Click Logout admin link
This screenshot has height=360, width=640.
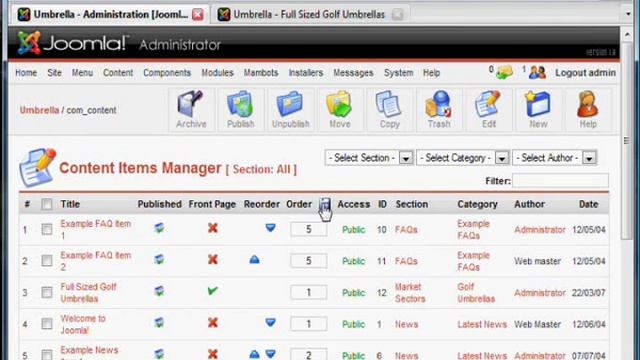tap(585, 73)
